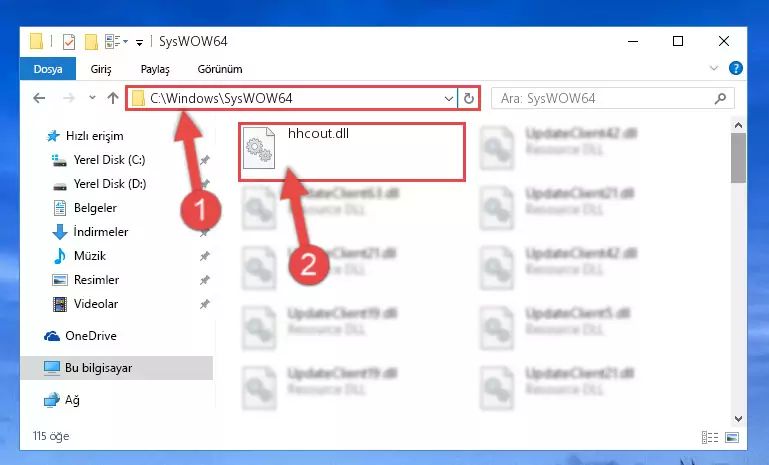Open Explorer help question mark
This screenshot has width=769, height=465.
coord(736,68)
